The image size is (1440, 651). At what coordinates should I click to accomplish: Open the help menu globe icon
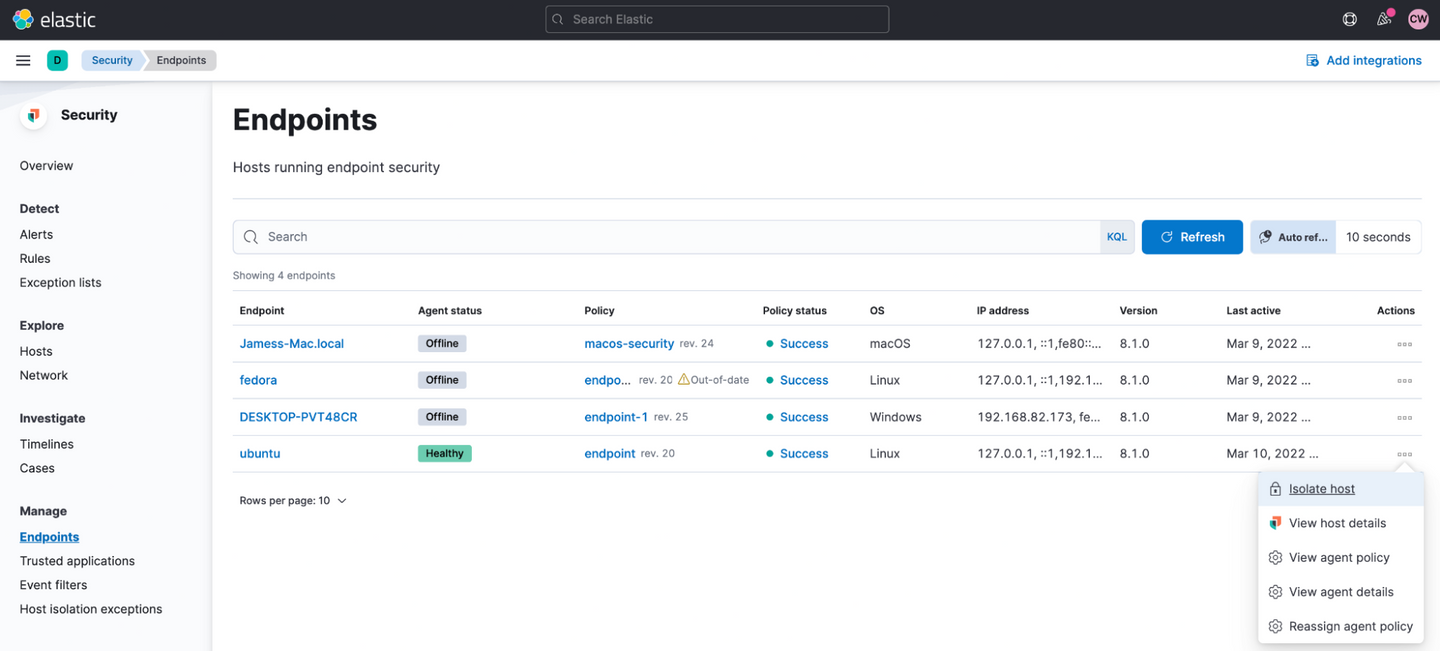coord(1349,19)
